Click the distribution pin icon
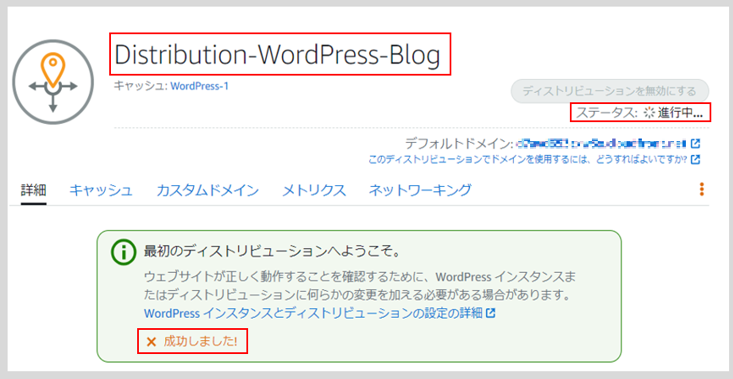The height and width of the screenshot is (379, 733). pyautogui.click(x=53, y=82)
